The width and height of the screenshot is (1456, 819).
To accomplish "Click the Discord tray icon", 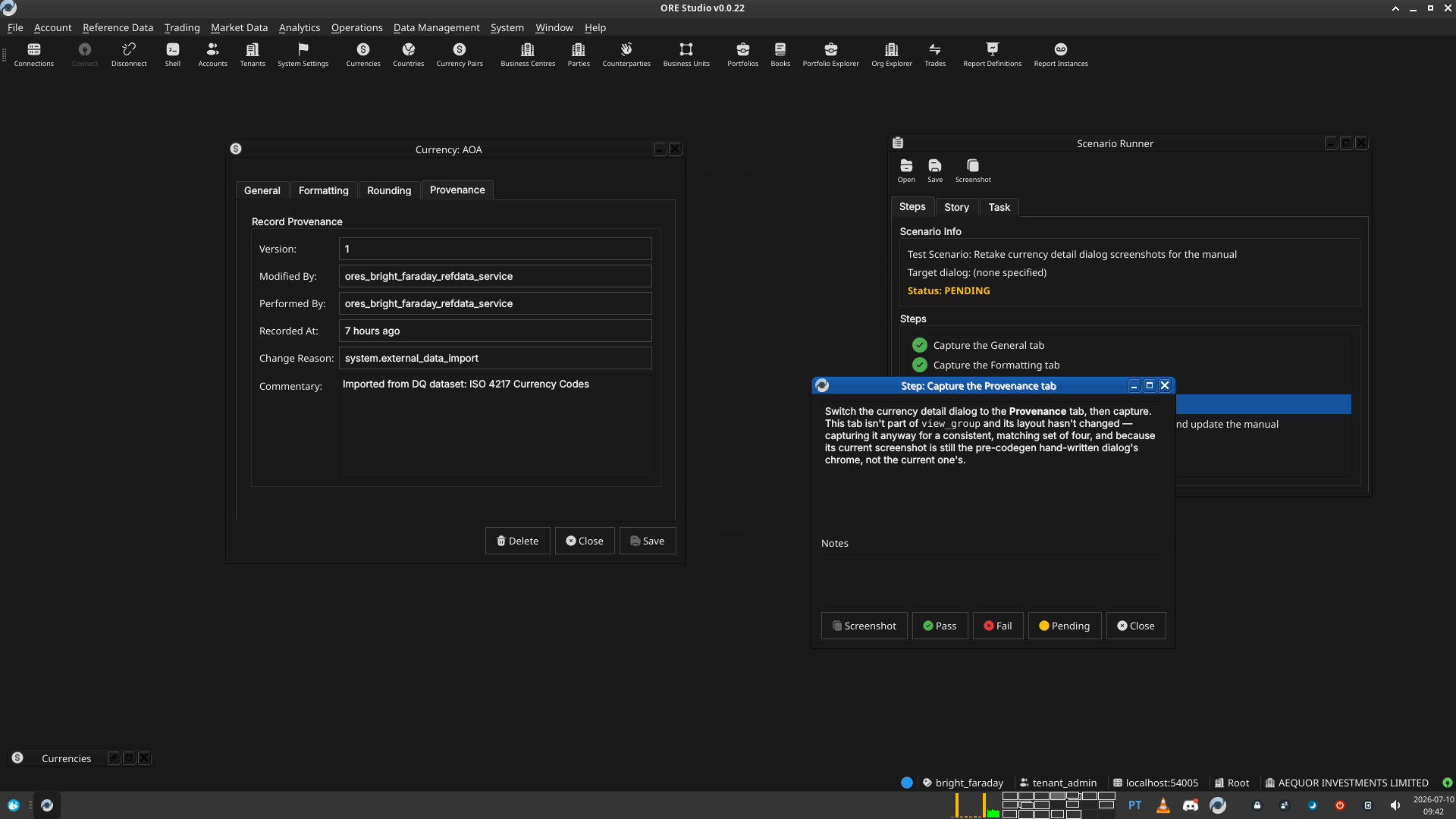I will pyautogui.click(x=1191, y=805).
